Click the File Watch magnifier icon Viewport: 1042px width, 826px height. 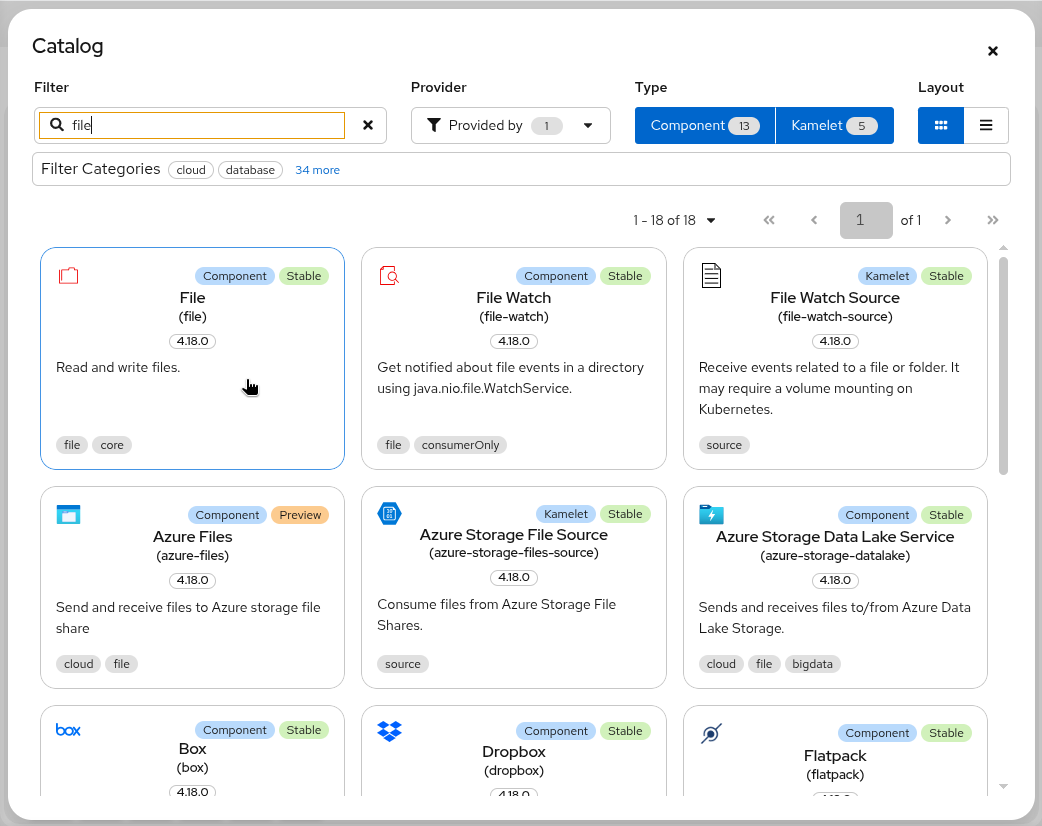[x=389, y=276]
